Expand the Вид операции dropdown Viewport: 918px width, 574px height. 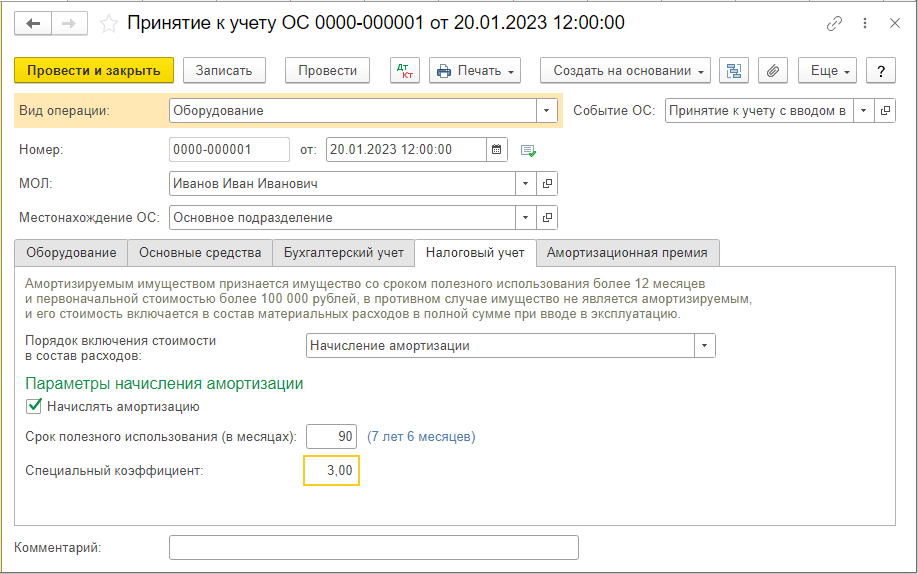click(x=547, y=111)
